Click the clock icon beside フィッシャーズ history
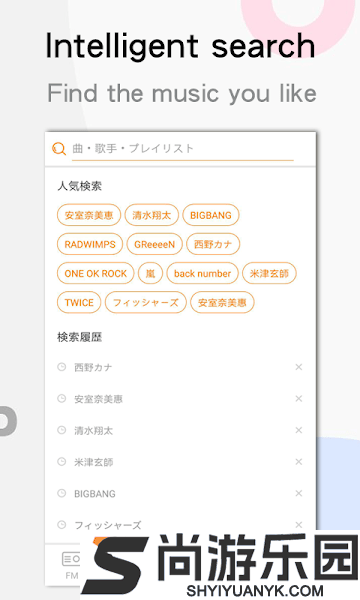 pyautogui.click(x=62, y=525)
